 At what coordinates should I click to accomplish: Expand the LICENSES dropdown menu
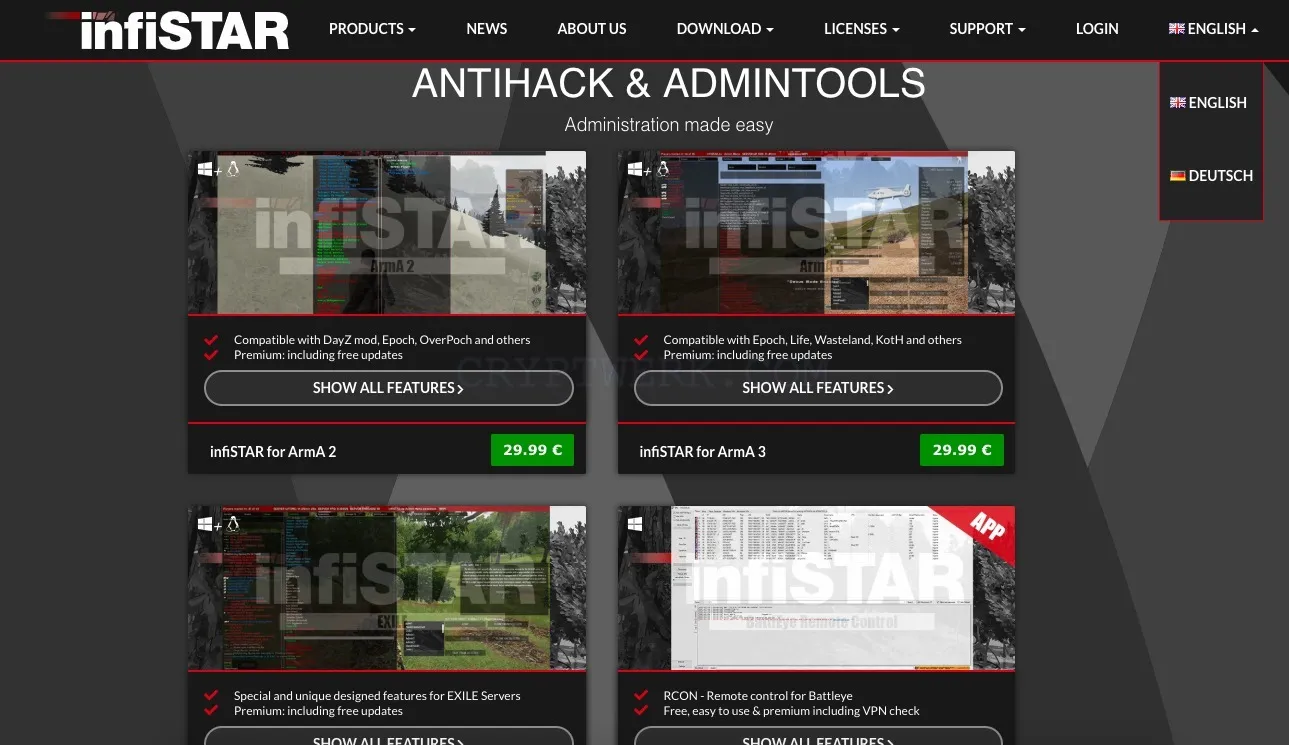862,29
